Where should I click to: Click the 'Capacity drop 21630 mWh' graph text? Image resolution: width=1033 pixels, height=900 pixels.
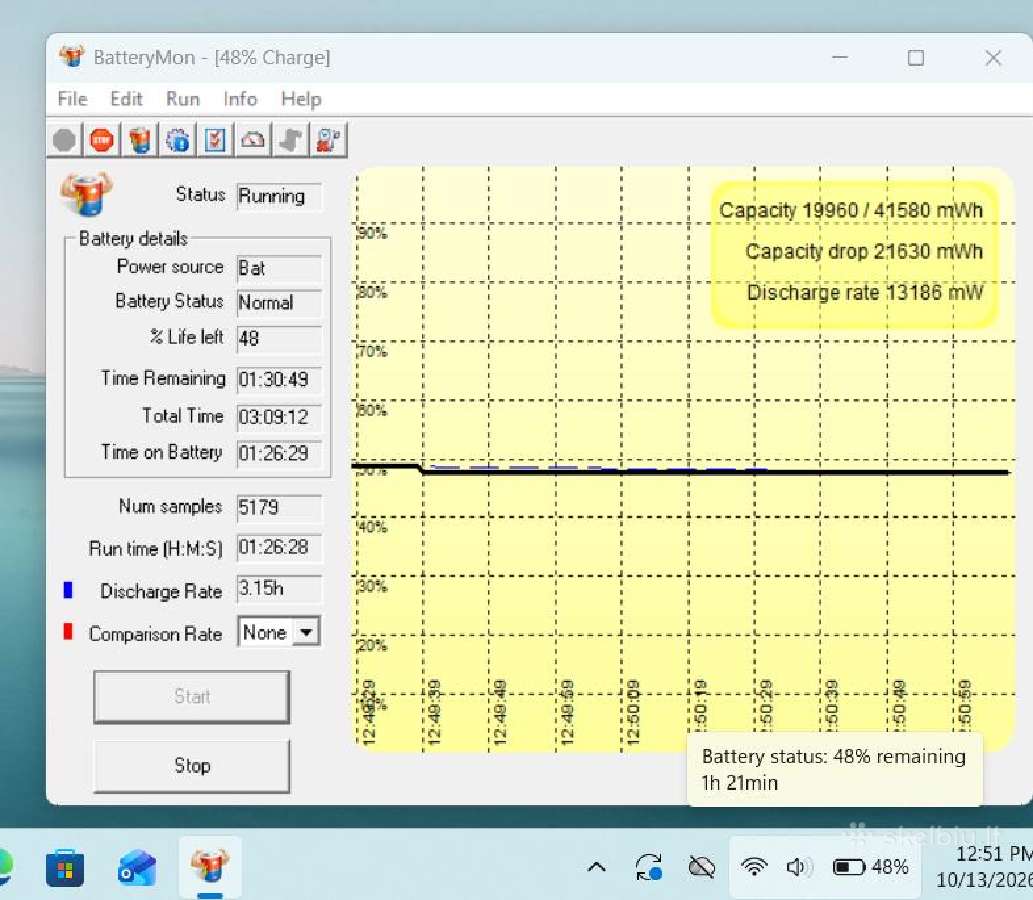(x=864, y=251)
